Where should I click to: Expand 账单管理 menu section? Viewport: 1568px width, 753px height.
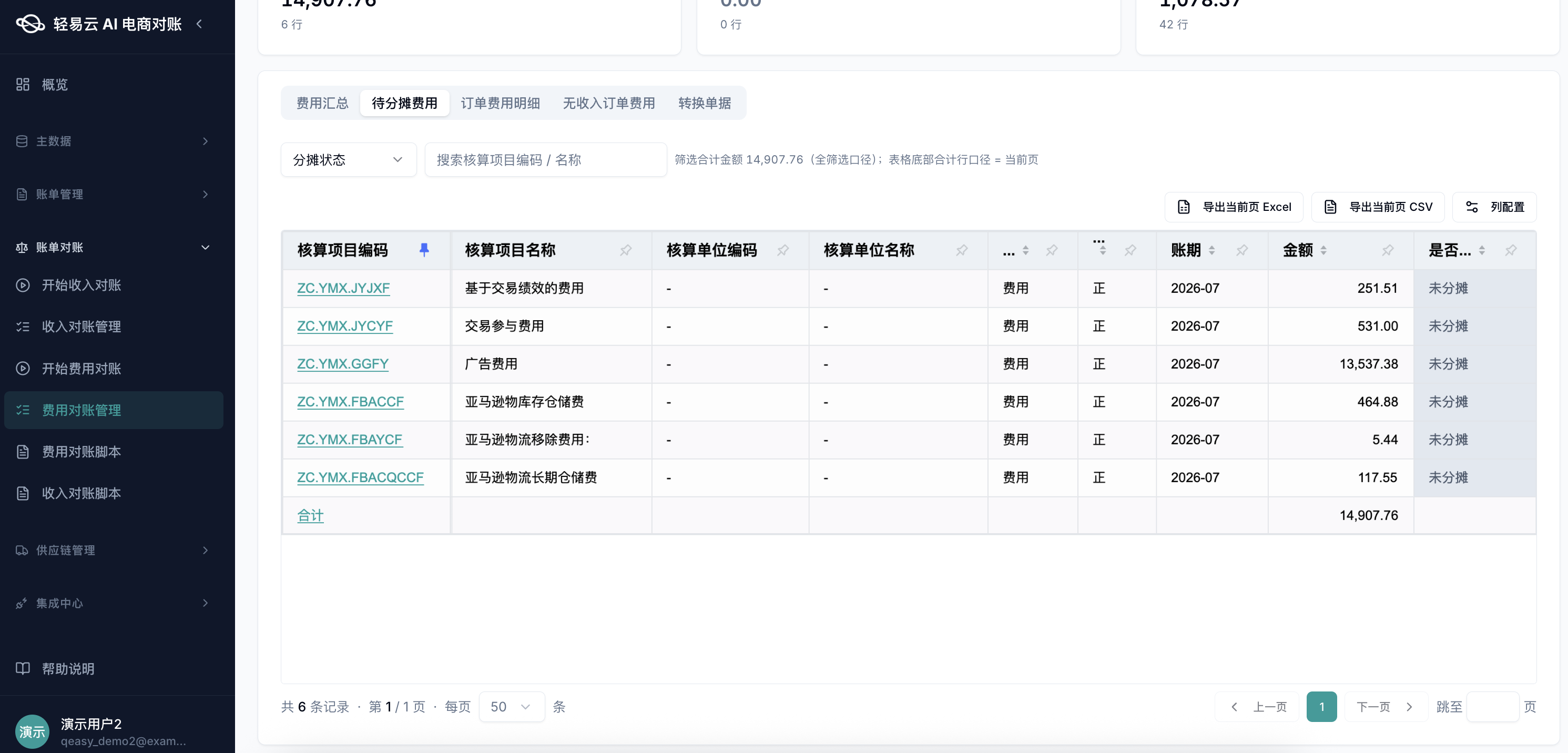(x=113, y=194)
